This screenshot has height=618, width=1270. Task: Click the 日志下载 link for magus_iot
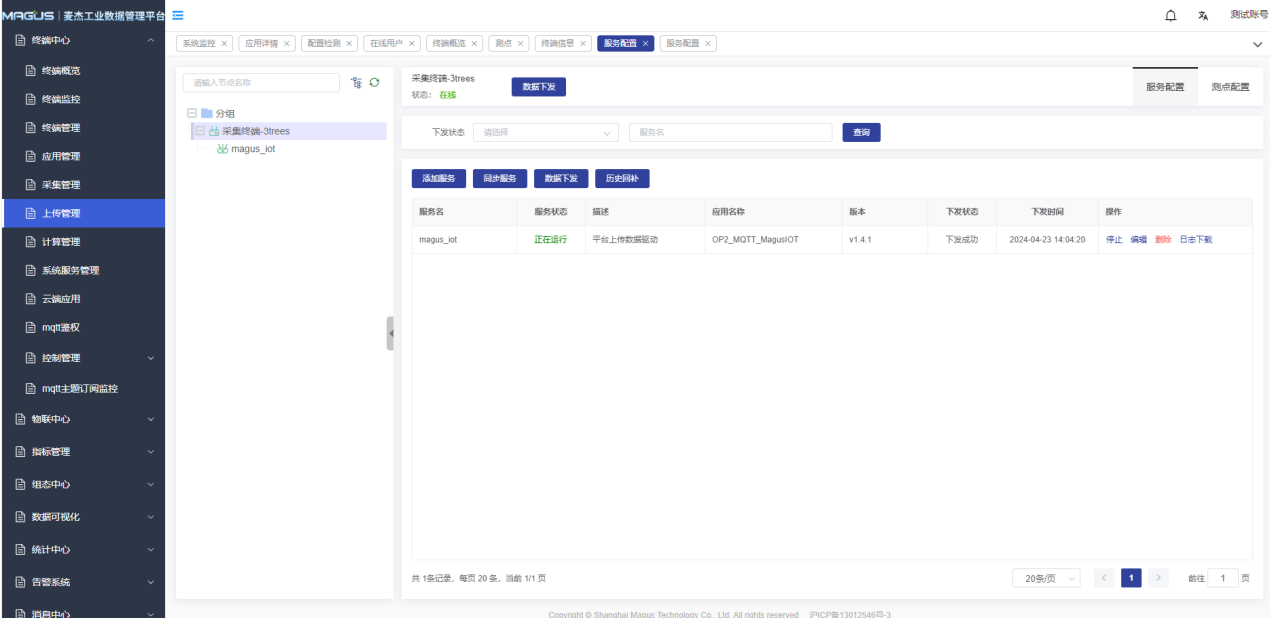[1195, 240]
